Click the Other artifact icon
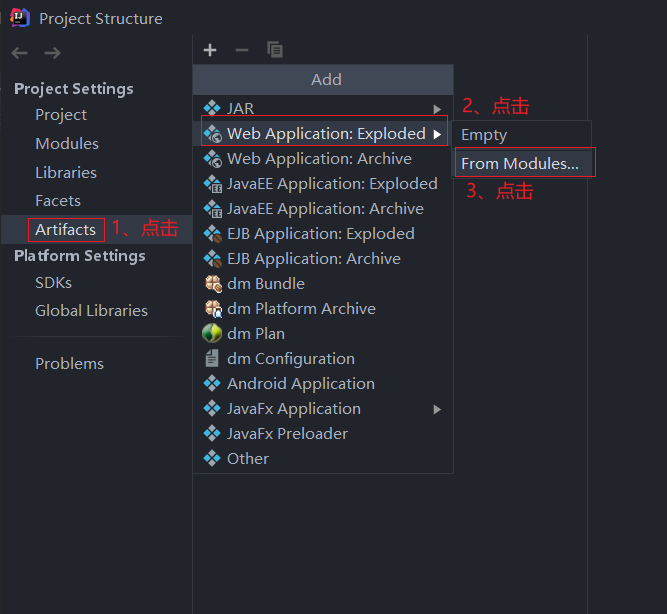 (x=212, y=459)
